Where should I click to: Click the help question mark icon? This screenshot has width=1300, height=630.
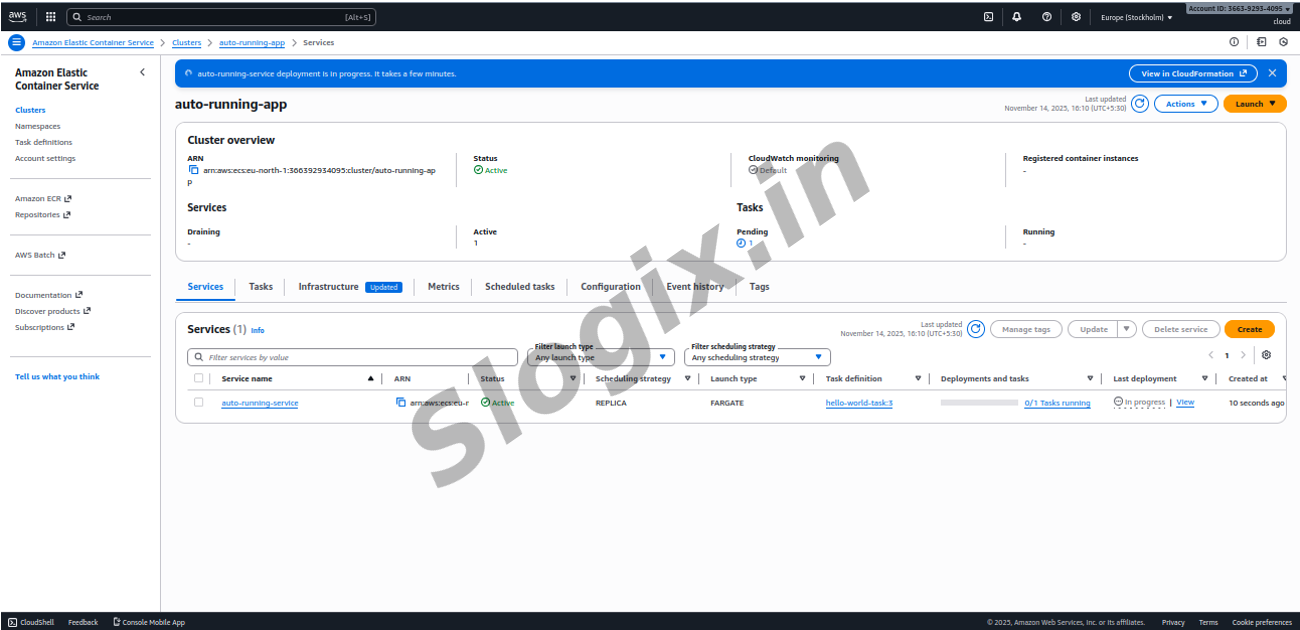point(1046,17)
